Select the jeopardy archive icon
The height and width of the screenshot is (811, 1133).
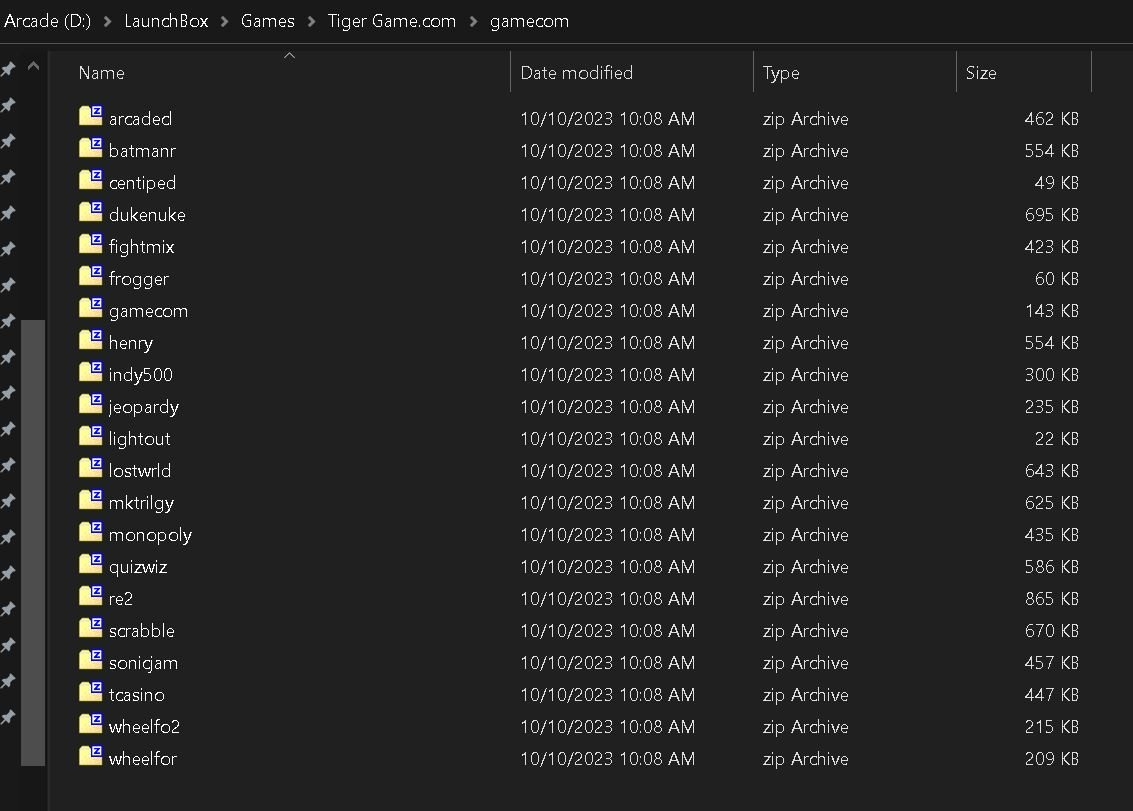coord(90,403)
